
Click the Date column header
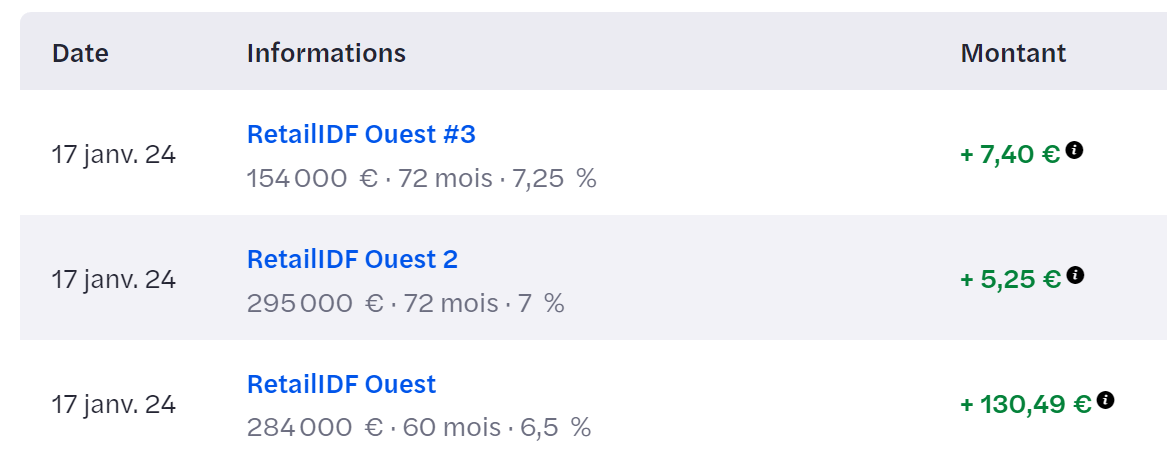click(80, 53)
